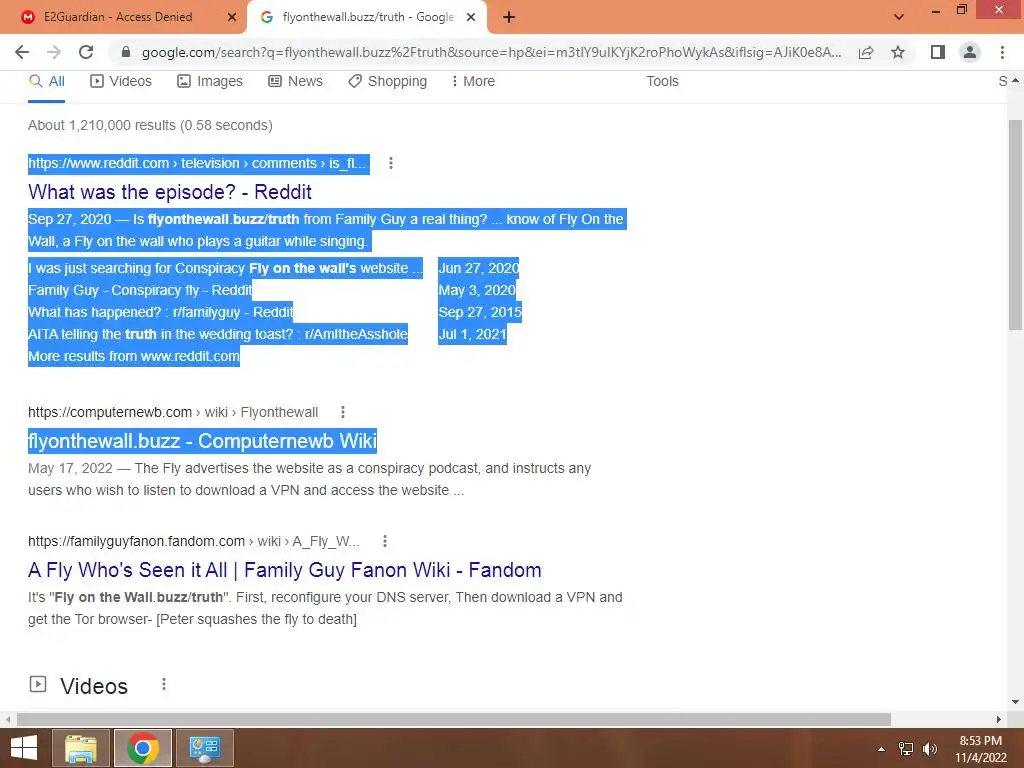Open options for Computernewb result
1024x768 pixels.
(x=343, y=412)
